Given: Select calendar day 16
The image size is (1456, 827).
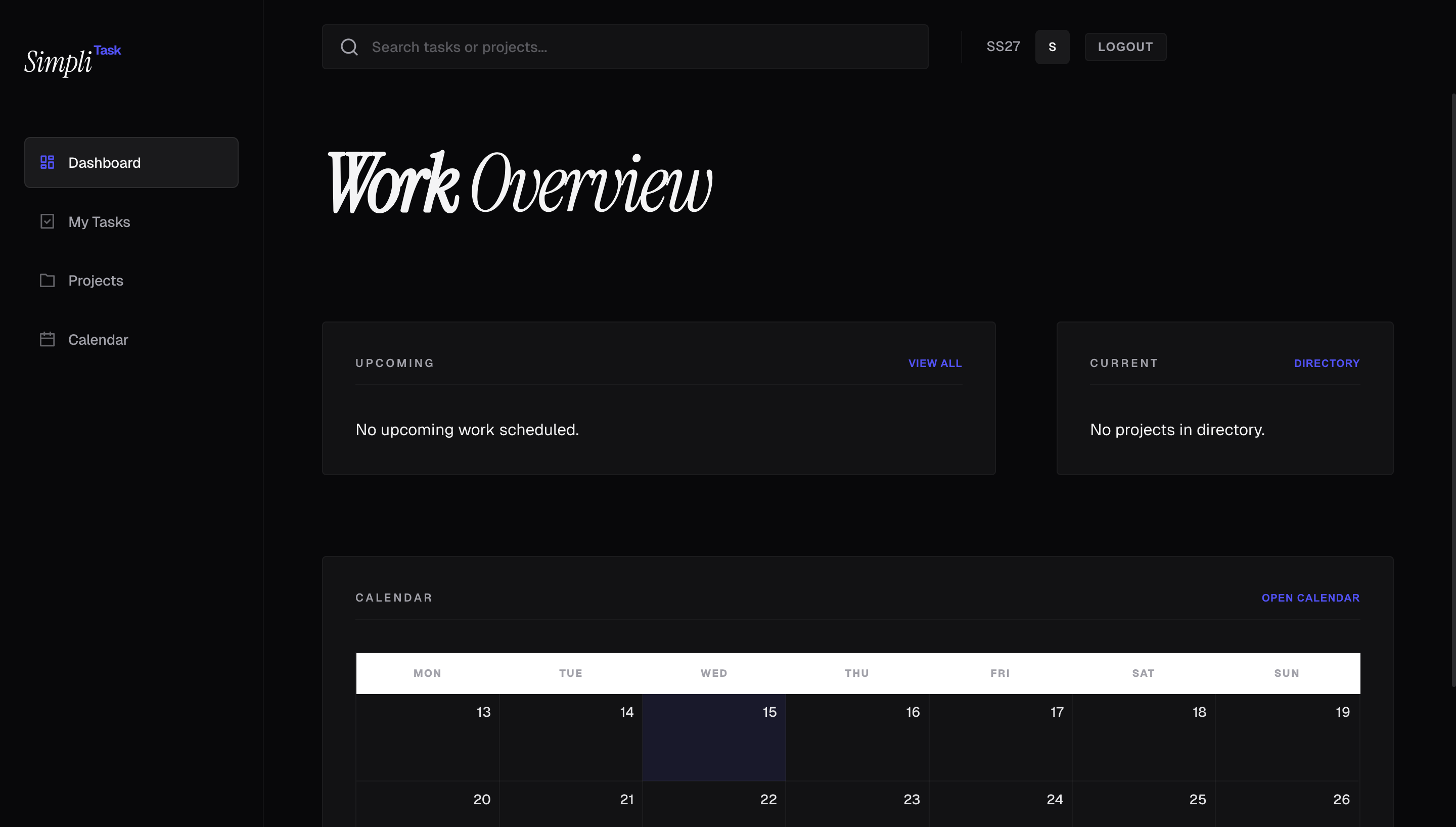Looking at the screenshot, I should coord(857,738).
